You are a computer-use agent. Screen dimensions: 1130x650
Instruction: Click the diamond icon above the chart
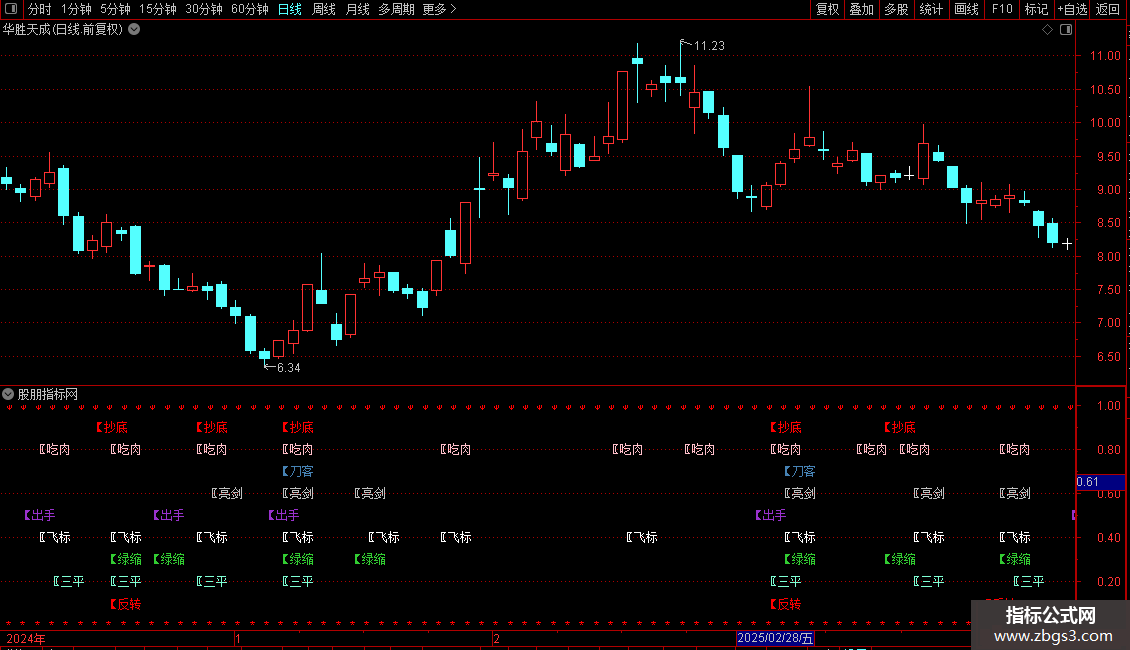1048,30
